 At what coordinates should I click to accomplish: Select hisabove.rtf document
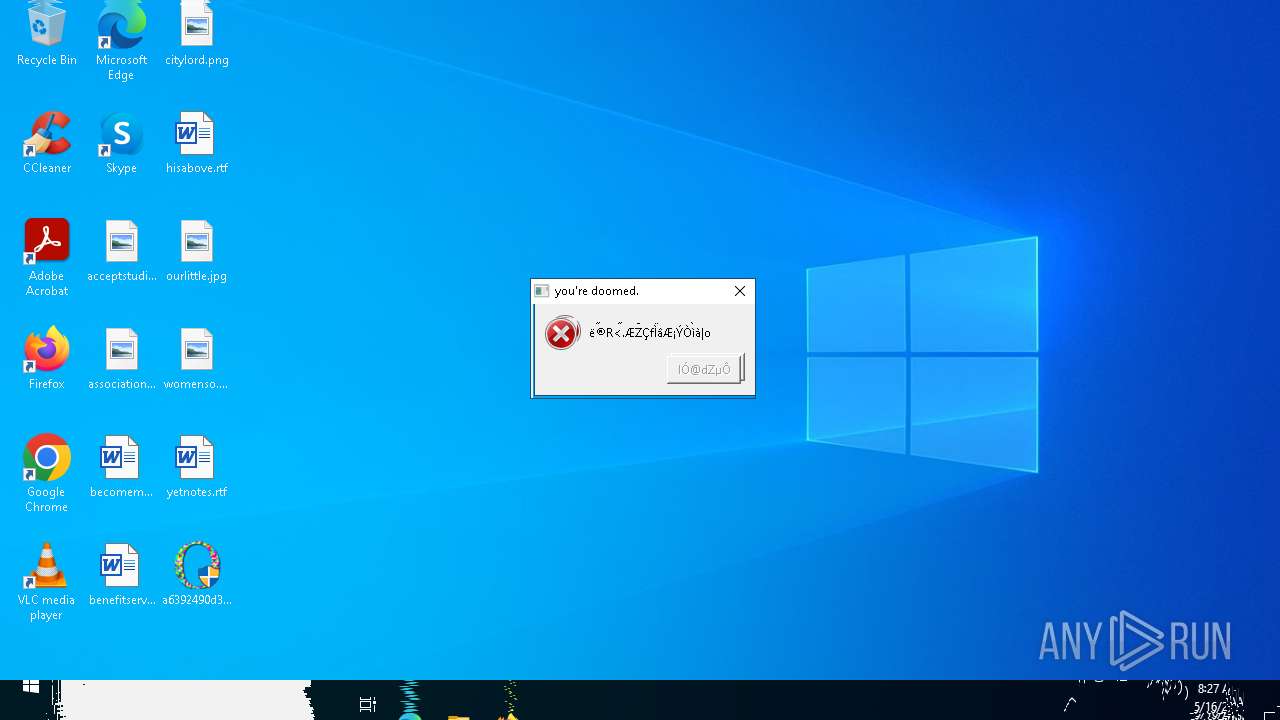(x=197, y=142)
